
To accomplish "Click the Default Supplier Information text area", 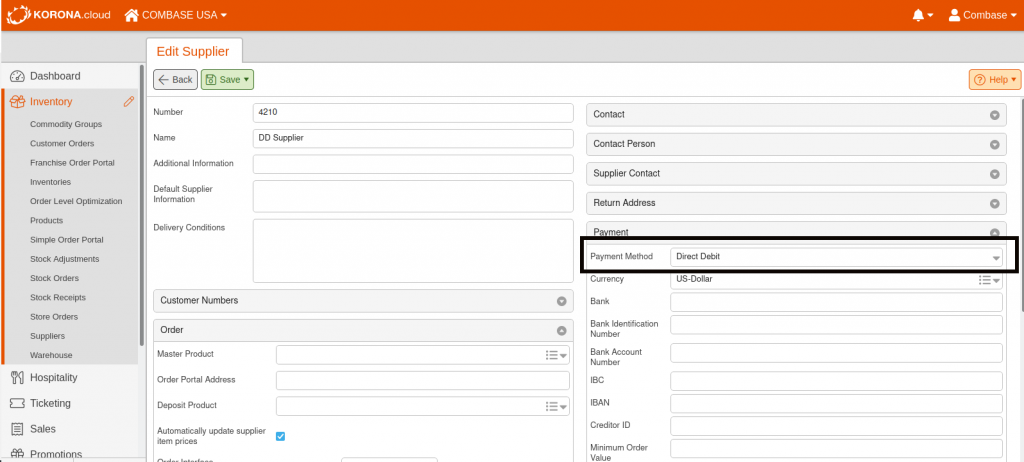I will pos(413,196).
